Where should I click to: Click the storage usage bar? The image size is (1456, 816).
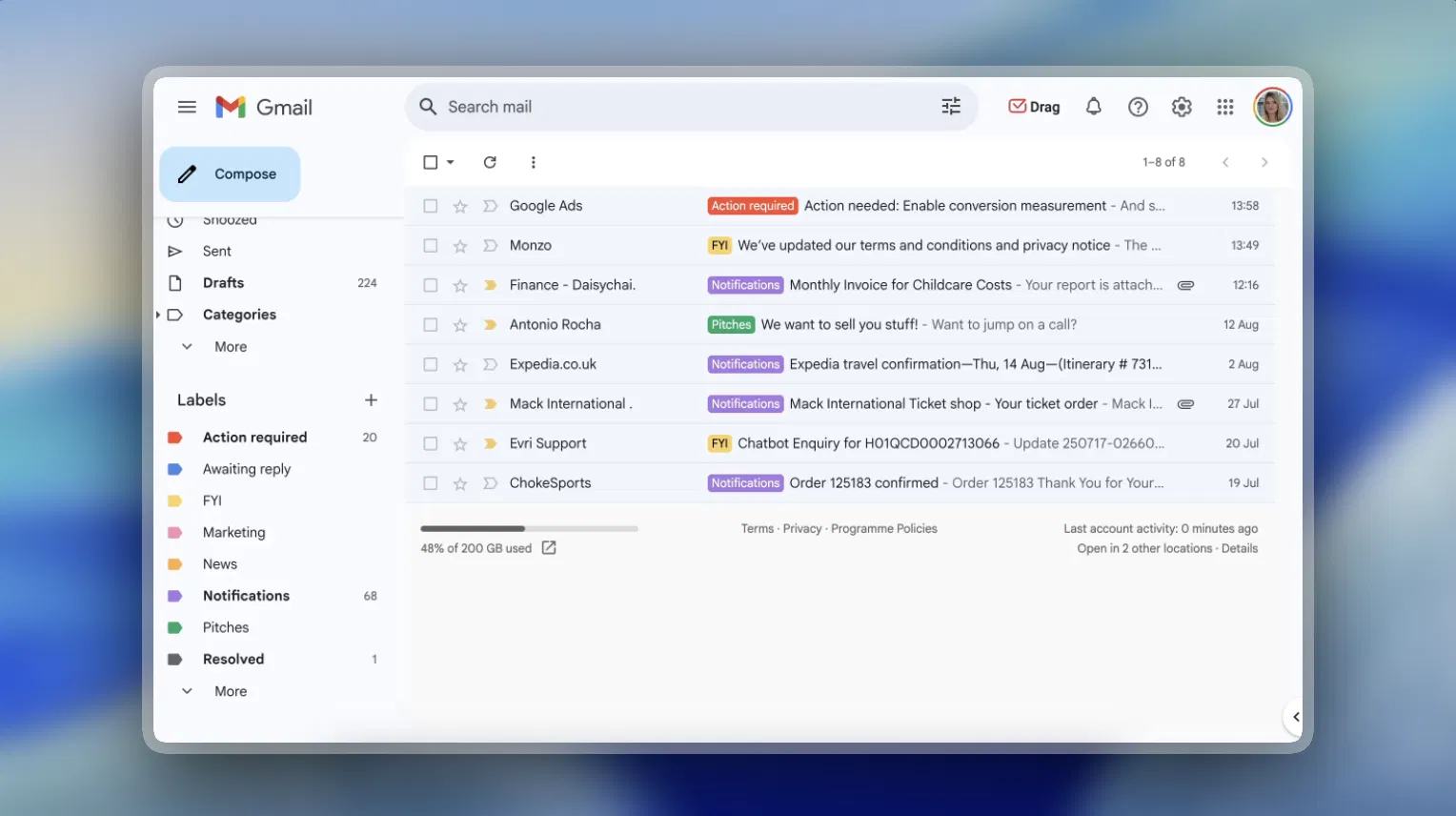tap(527, 528)
